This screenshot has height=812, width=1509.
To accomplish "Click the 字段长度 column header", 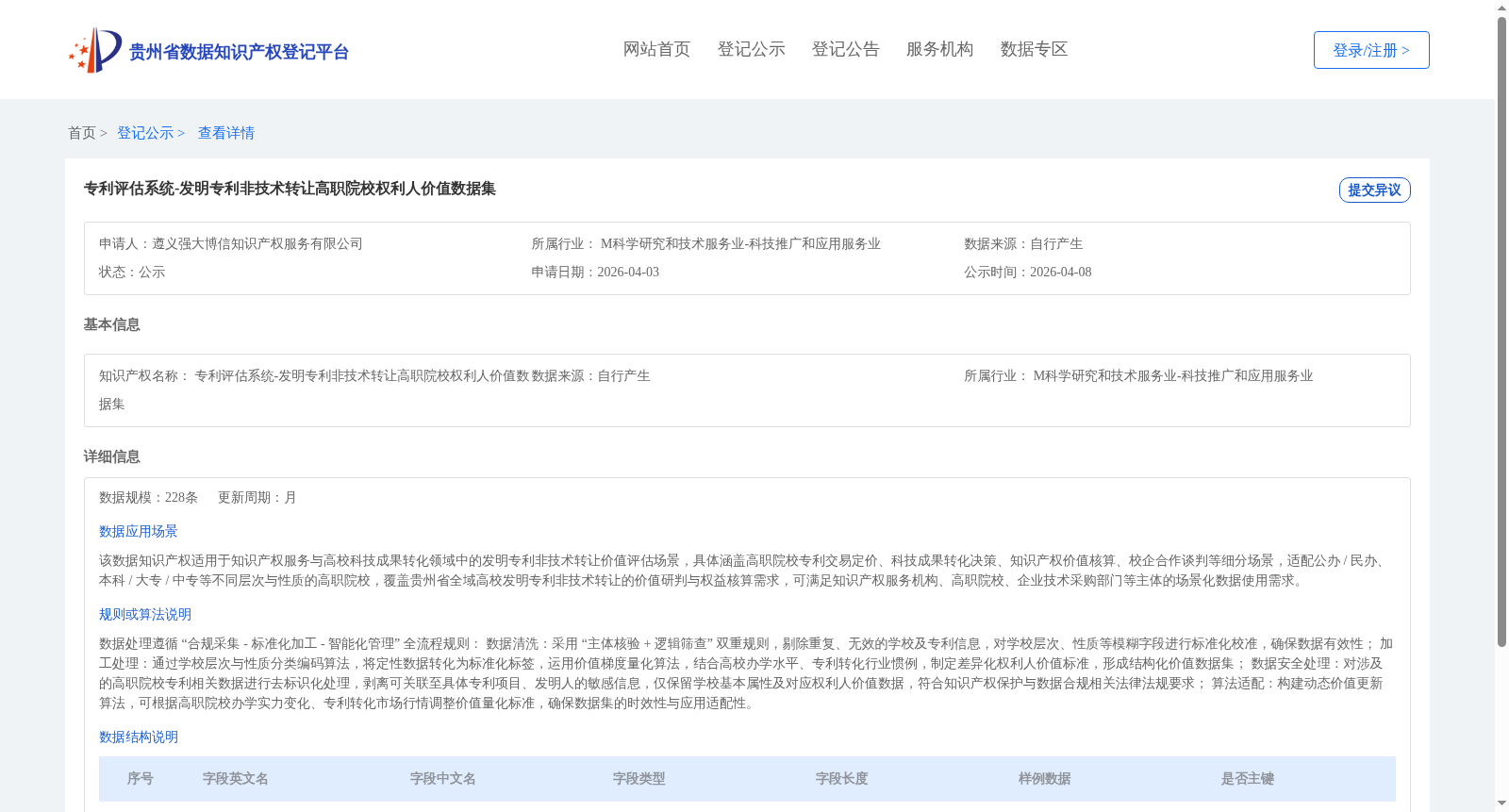I will pos(842,778).
